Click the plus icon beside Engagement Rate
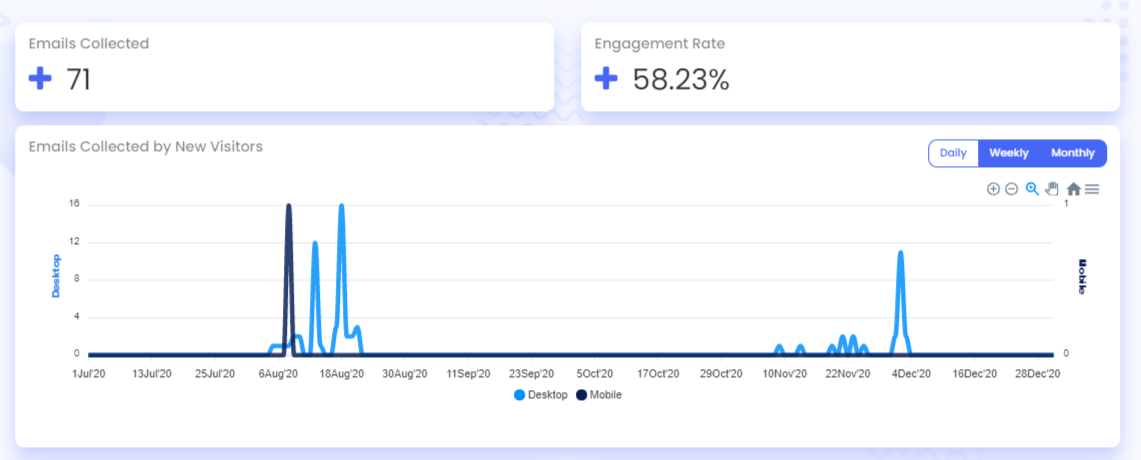 606,79
